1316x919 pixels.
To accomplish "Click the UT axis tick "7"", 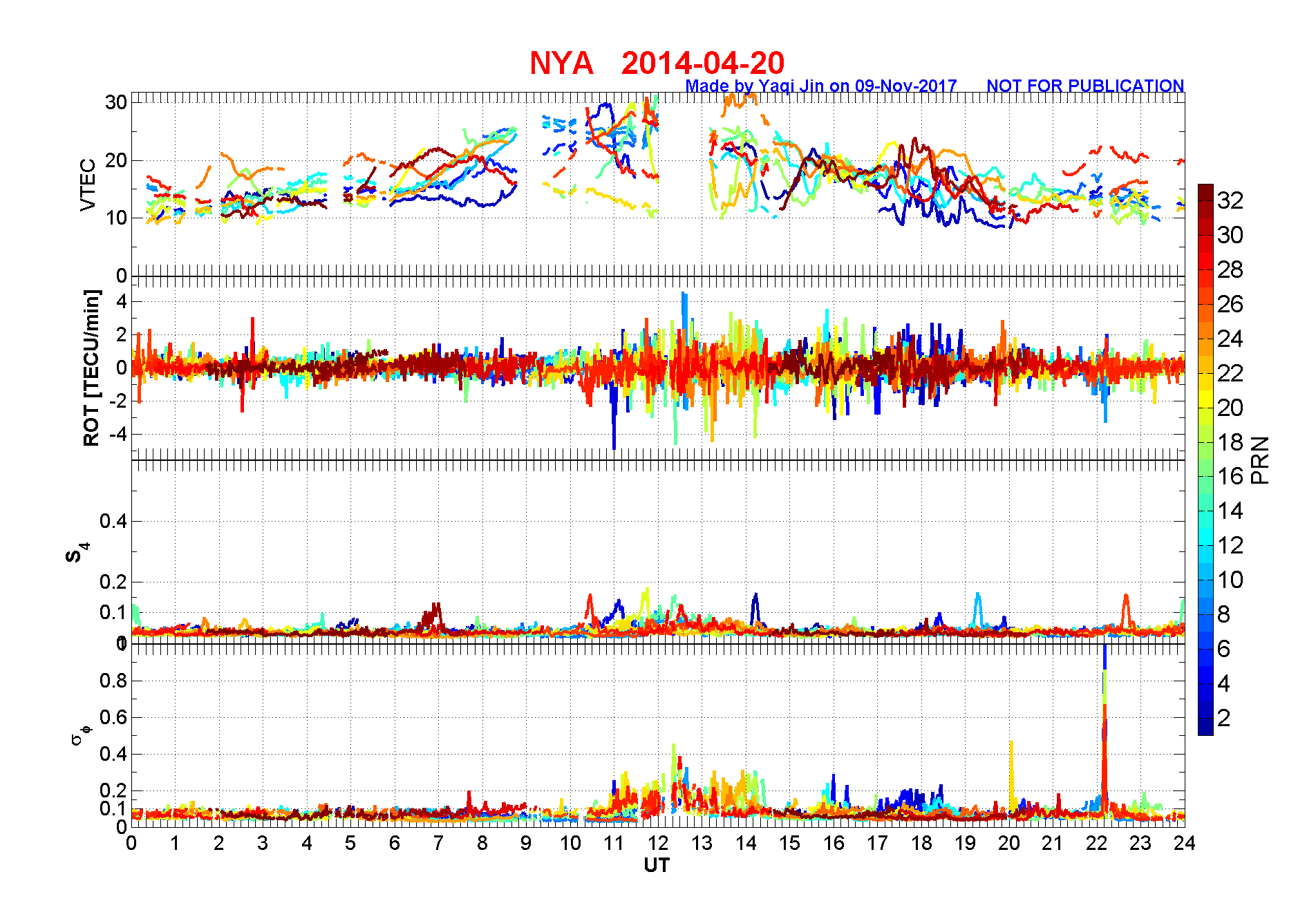I will pyautogui.click(x=438, y=843).
